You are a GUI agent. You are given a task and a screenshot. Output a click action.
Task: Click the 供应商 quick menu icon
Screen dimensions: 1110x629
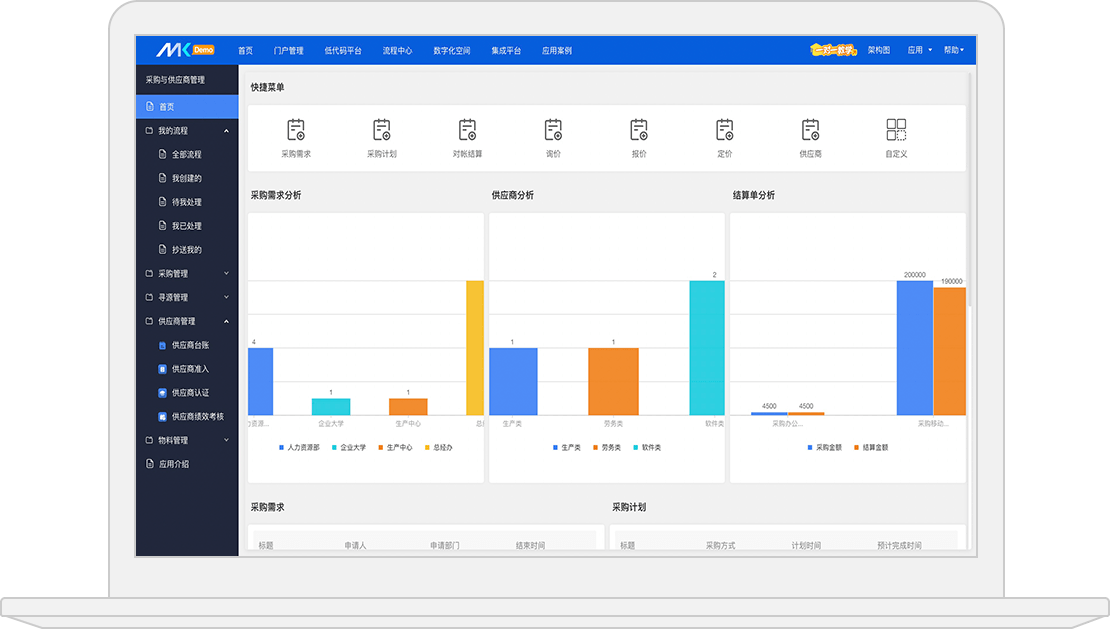click(810, 130)
